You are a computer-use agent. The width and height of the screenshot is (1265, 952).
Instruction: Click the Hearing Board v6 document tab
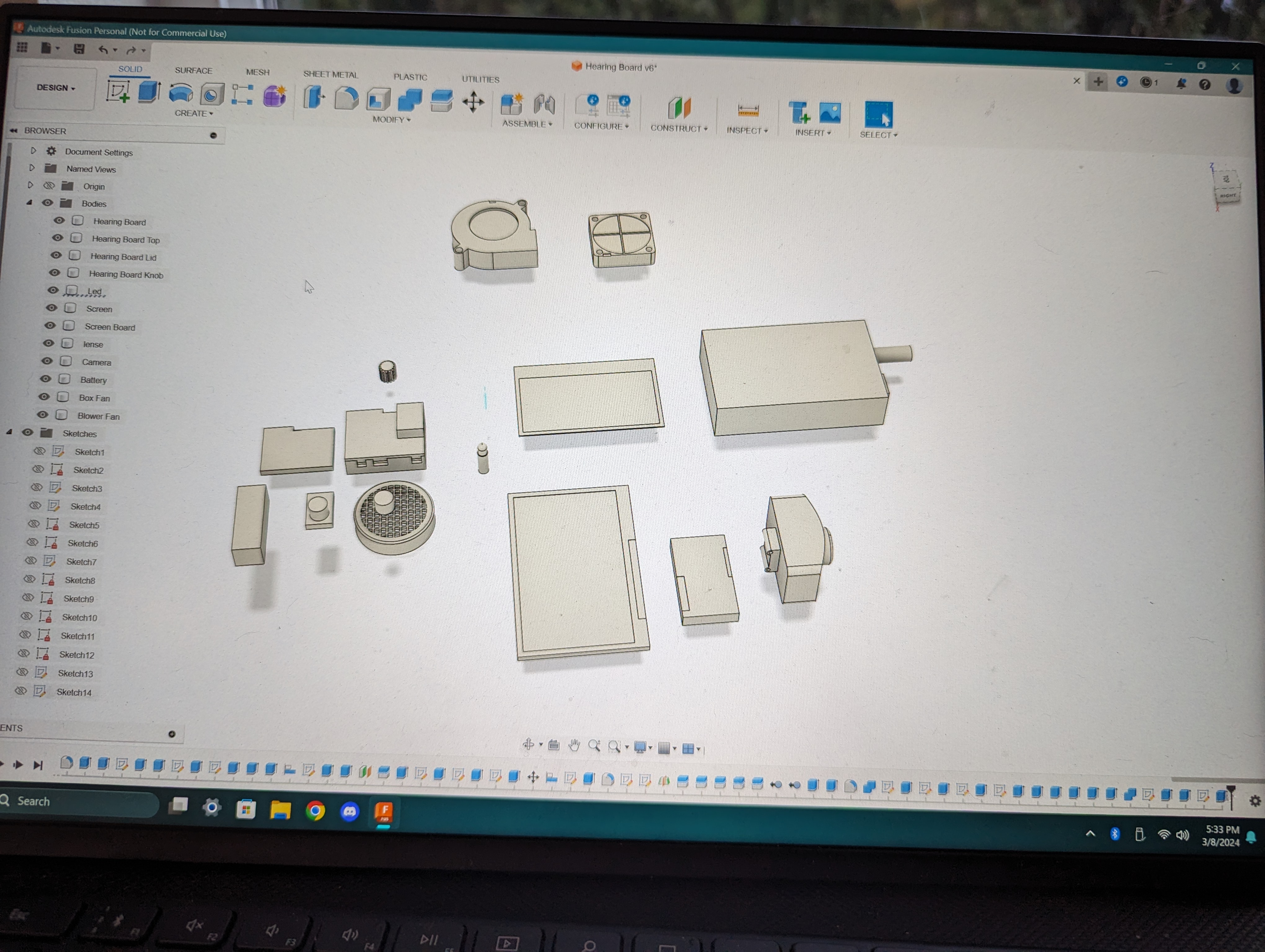click(x=615, y=67)
